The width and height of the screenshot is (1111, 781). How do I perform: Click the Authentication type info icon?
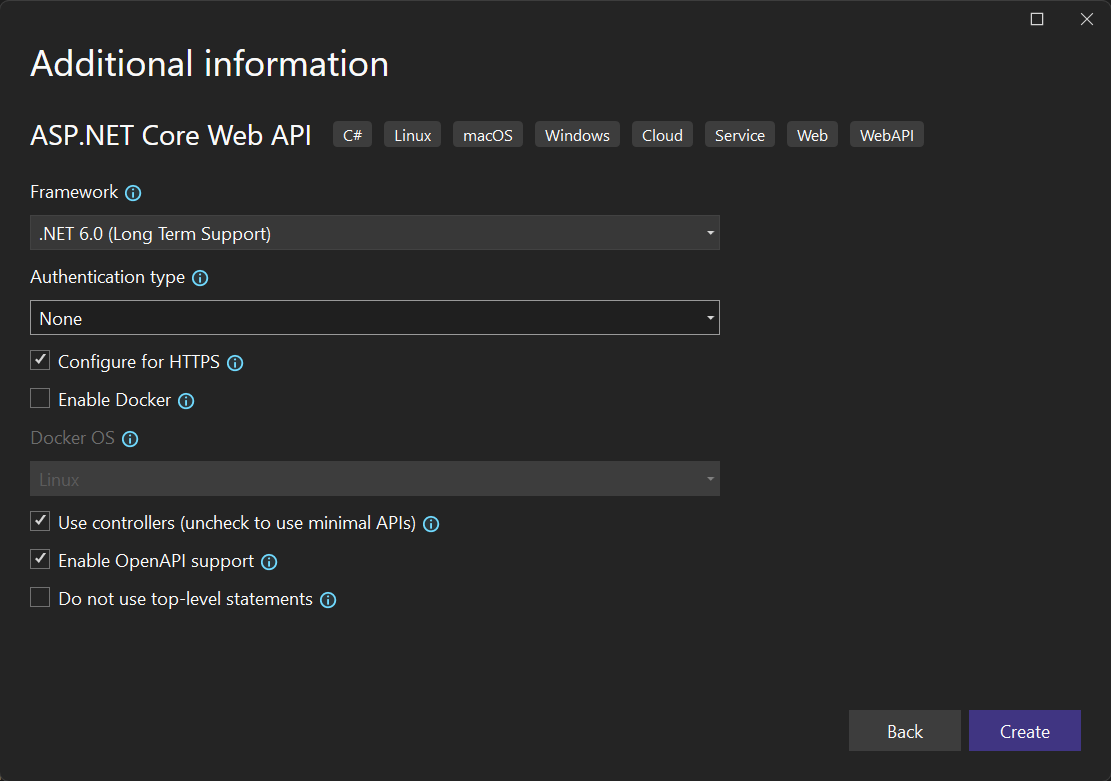click(200, 278)
